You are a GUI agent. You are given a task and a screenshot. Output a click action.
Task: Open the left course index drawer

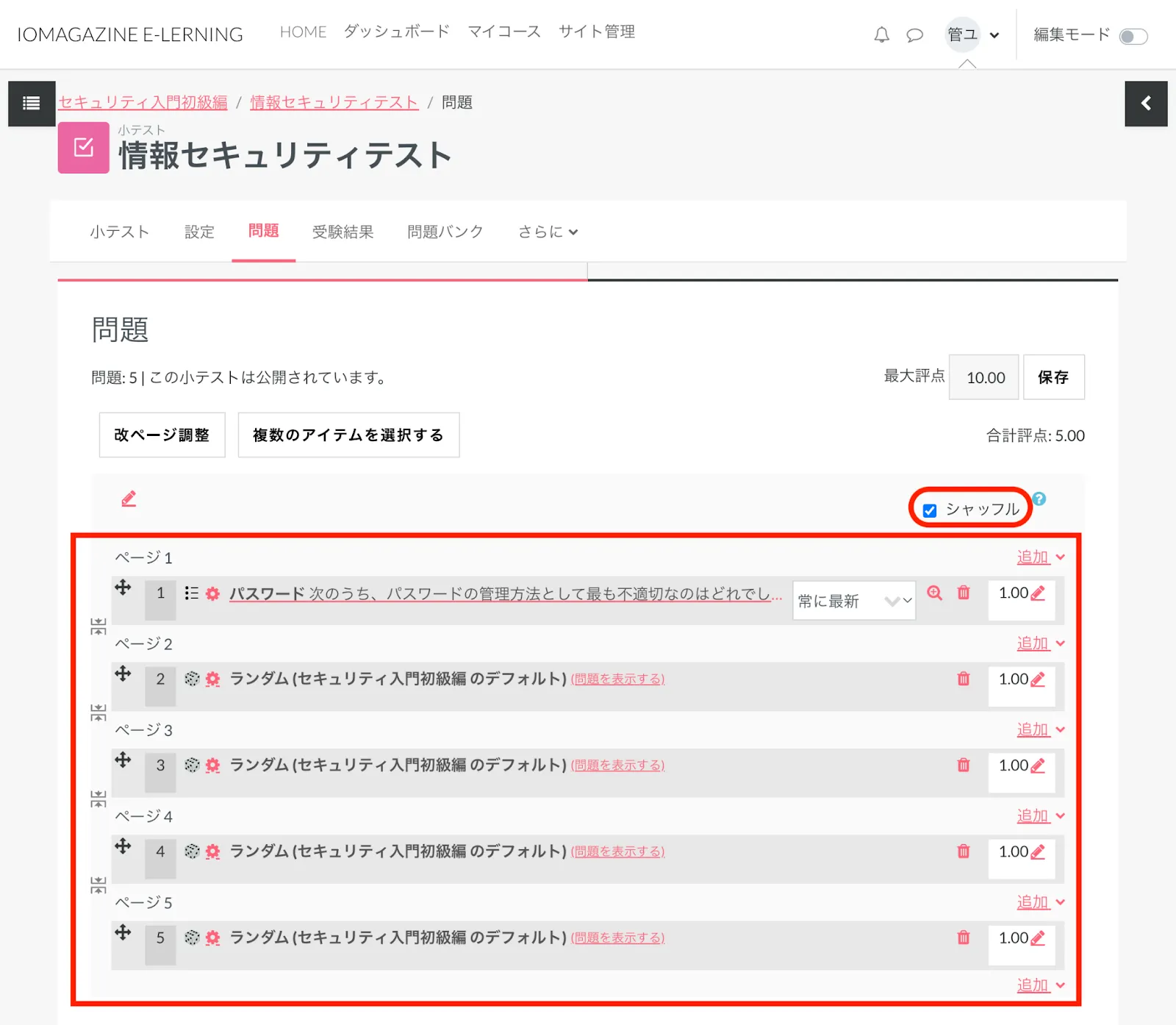click(x=32, y=104)
